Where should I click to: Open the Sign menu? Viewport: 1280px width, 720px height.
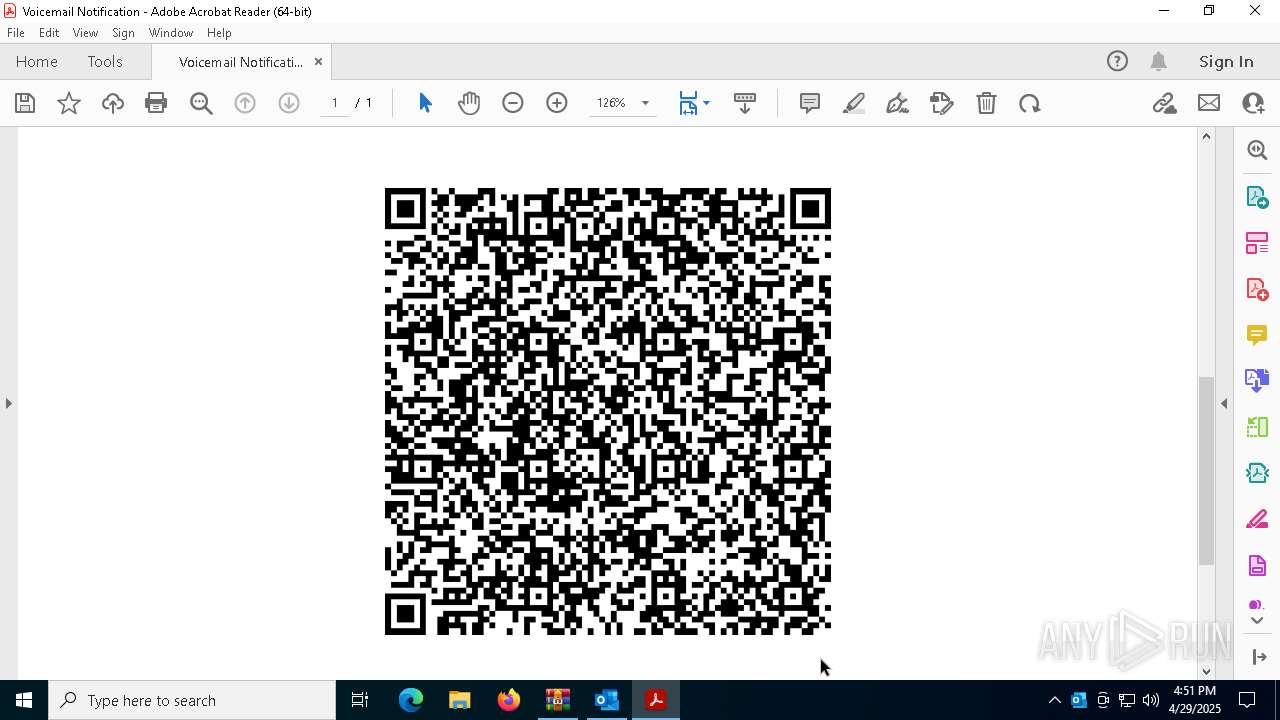[x=123, y=33]
